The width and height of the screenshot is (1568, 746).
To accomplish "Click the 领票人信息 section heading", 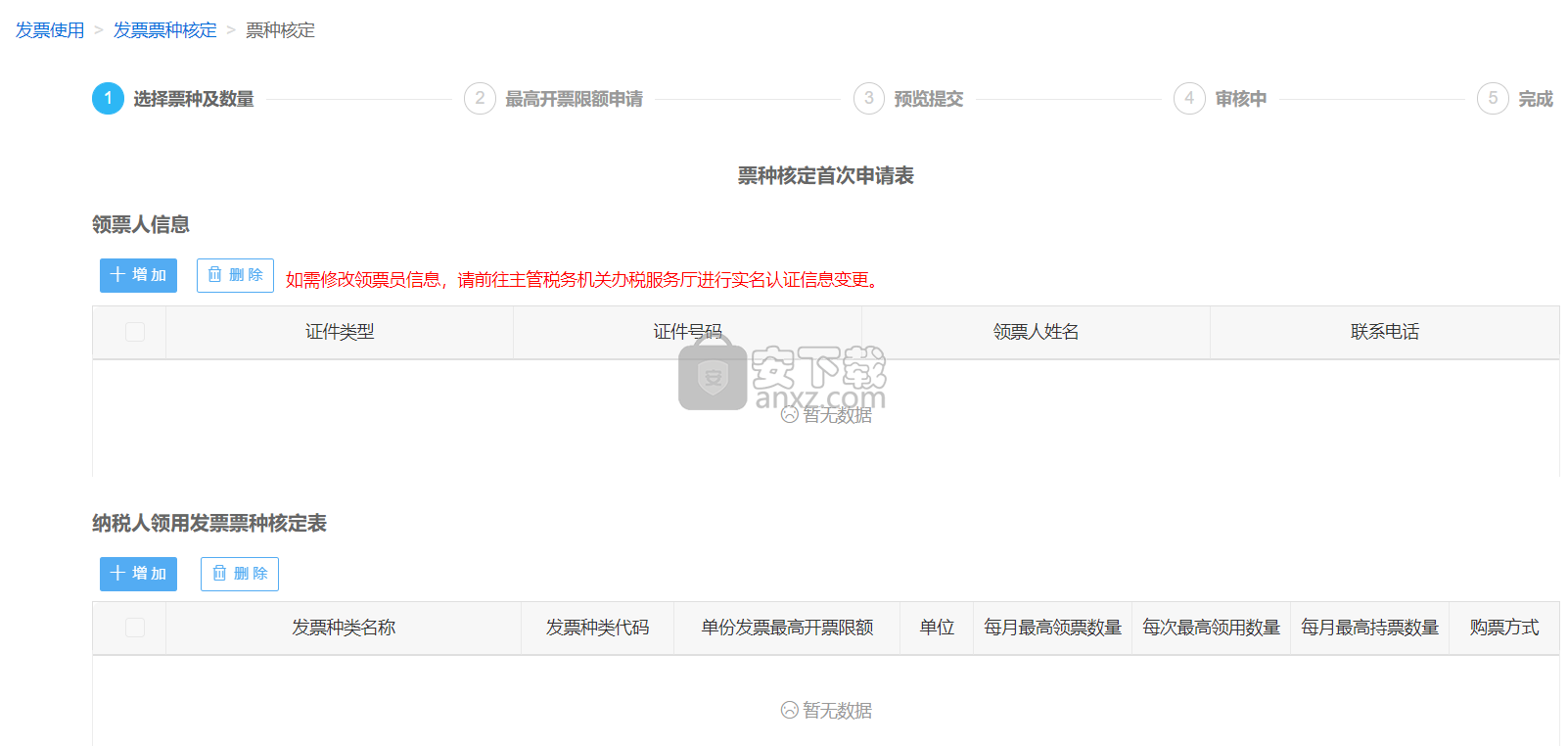I will pos(141,224).
